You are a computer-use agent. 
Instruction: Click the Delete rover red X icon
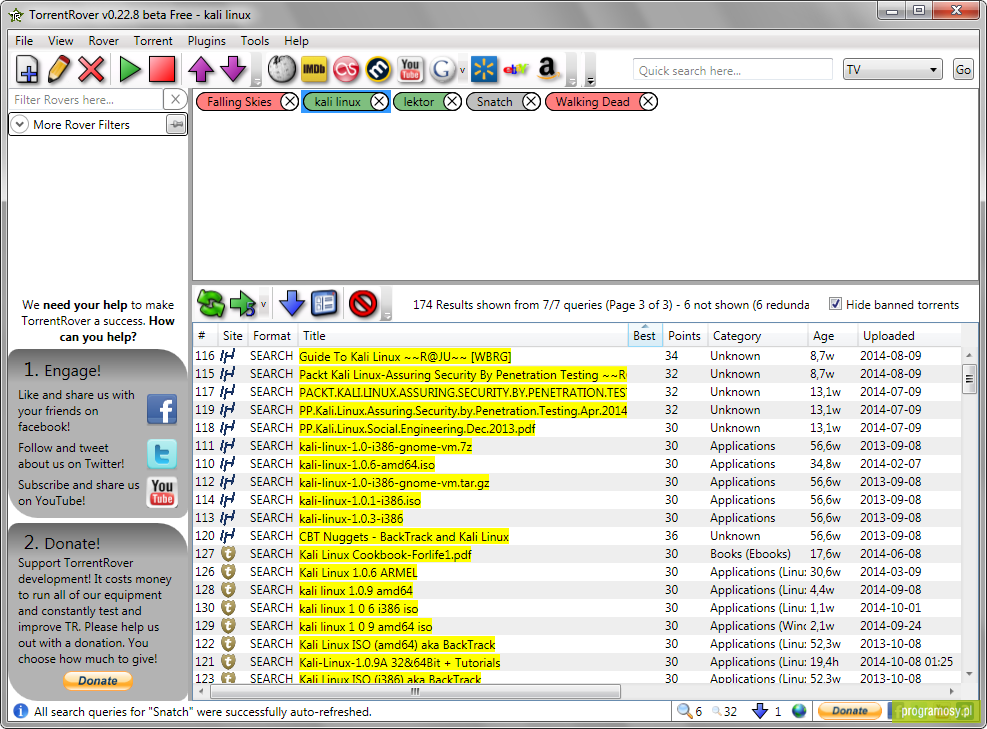(91, 69)
